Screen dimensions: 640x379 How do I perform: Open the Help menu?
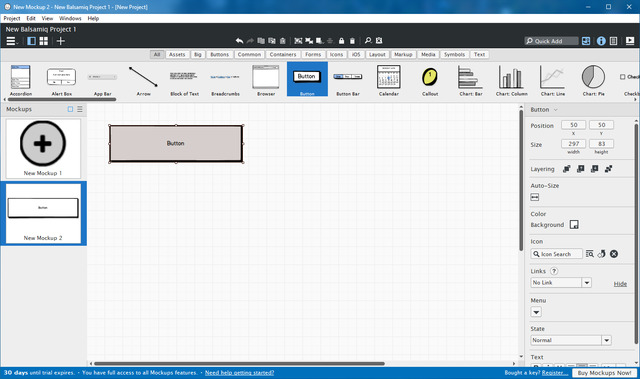click(x=93, y=18)
